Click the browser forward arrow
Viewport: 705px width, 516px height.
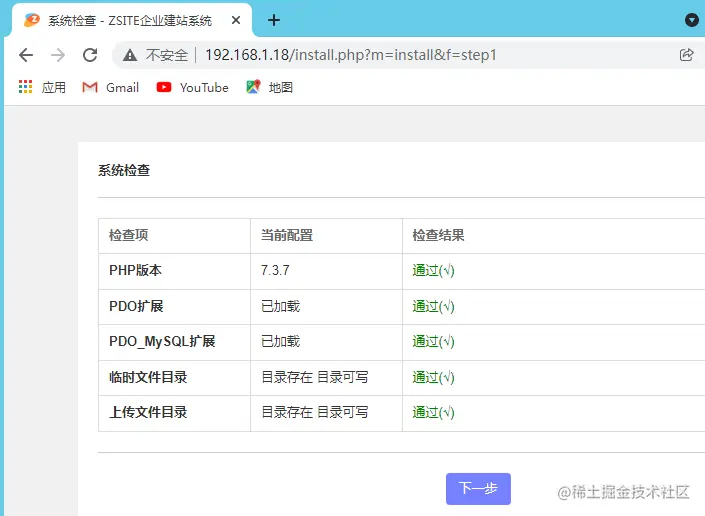(x=58, y=55)
